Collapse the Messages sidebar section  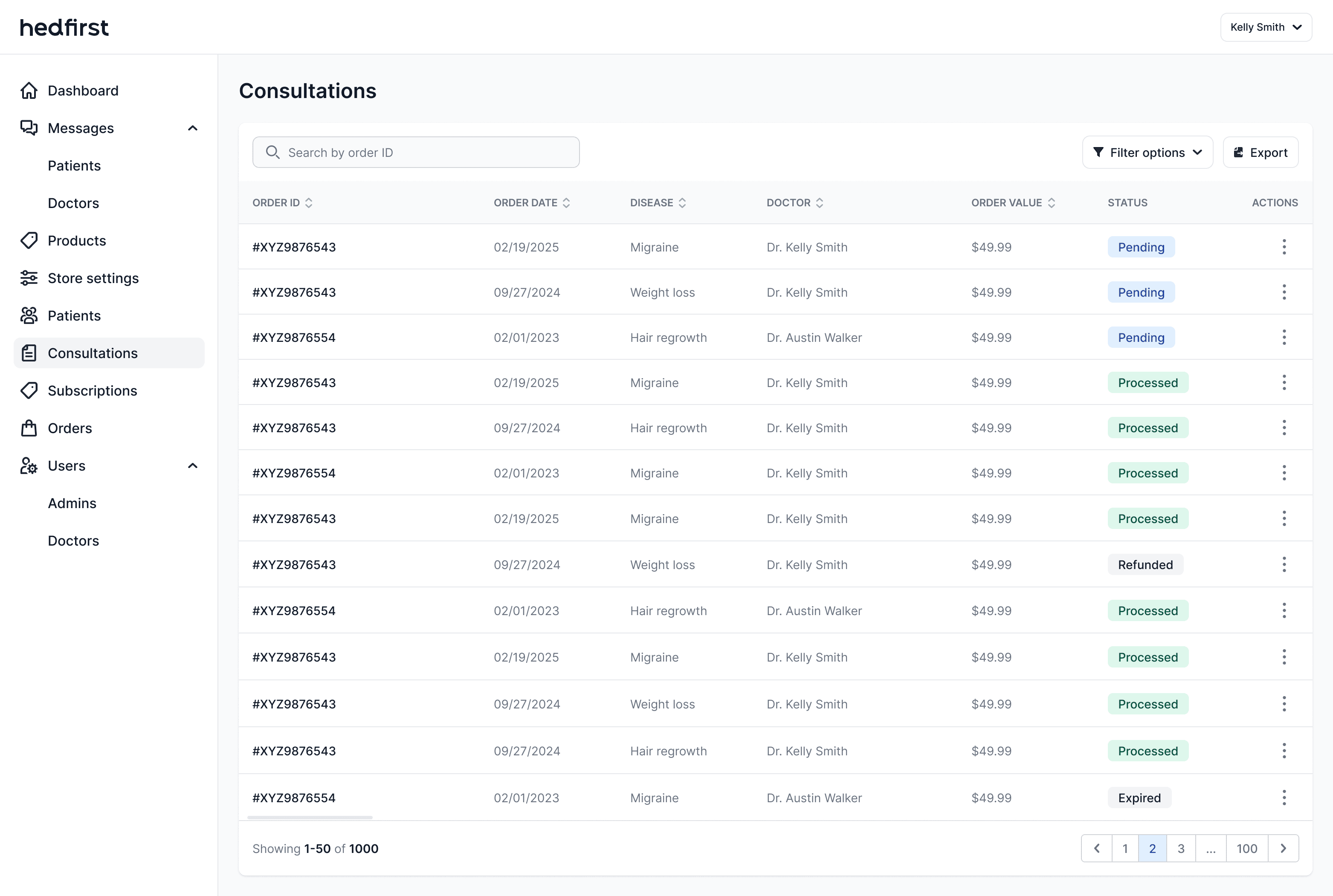[193, 128]
